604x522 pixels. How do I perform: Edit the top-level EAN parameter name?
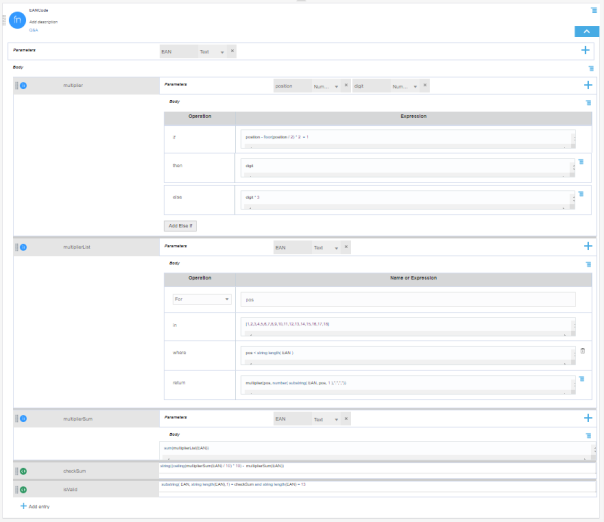coord(179,52)
